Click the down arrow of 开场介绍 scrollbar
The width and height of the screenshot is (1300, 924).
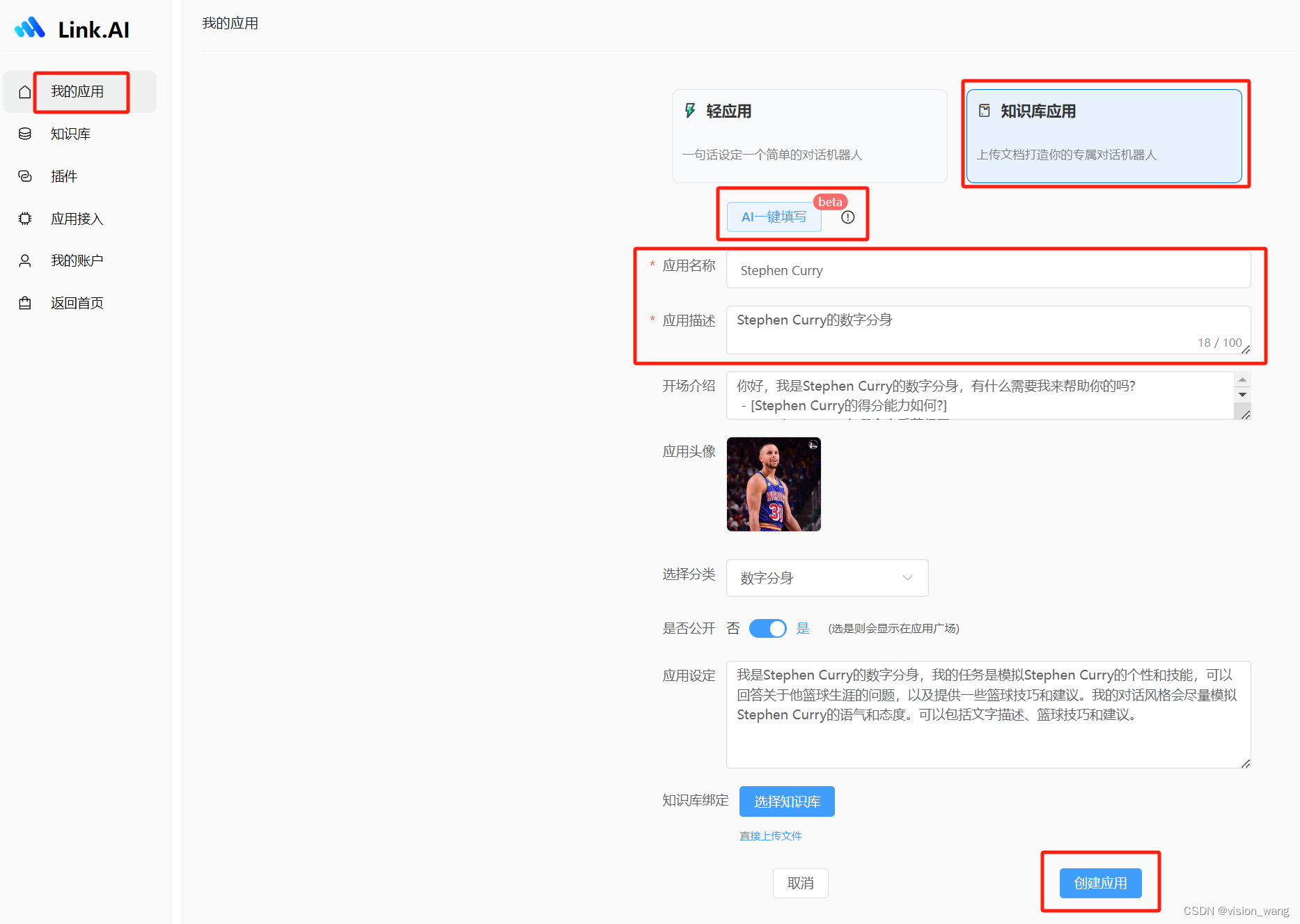[x=1242, y=395]
